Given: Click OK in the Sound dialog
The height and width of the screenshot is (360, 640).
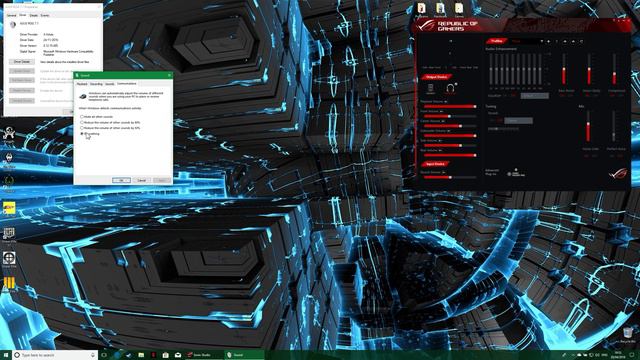Looking at the screenshot, I should coord(121,180).
